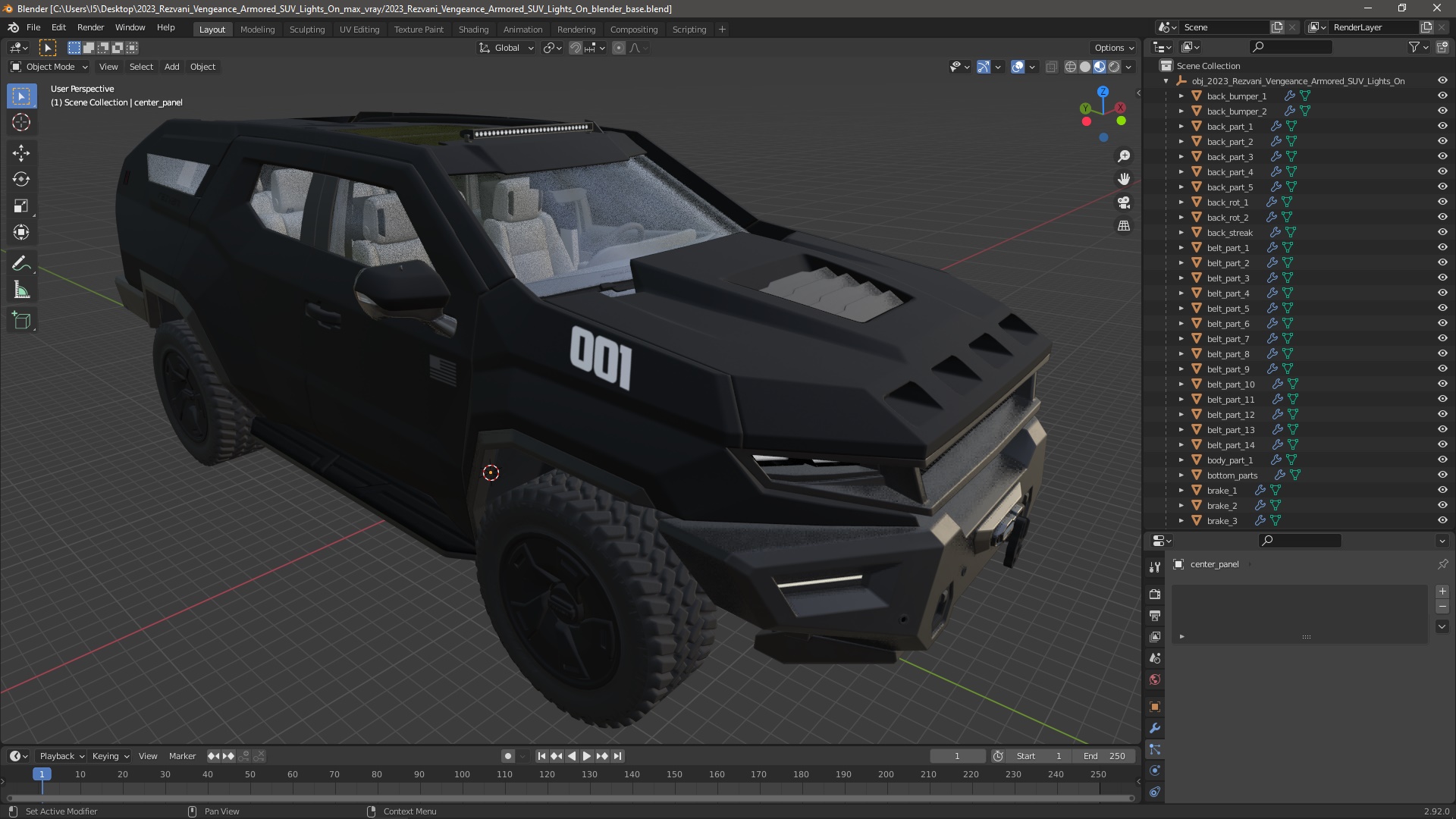Open Keying dropdown in timeline
Screen dimensions: 1456x819
110,756
